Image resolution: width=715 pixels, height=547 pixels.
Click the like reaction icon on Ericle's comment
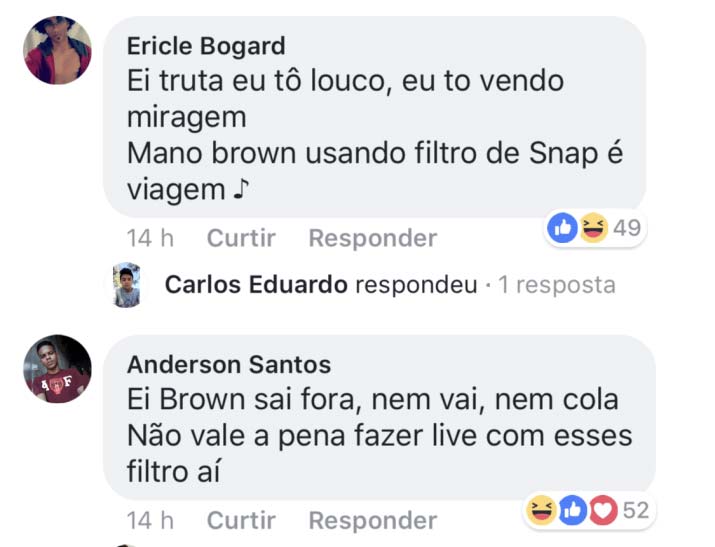point(562,227)
